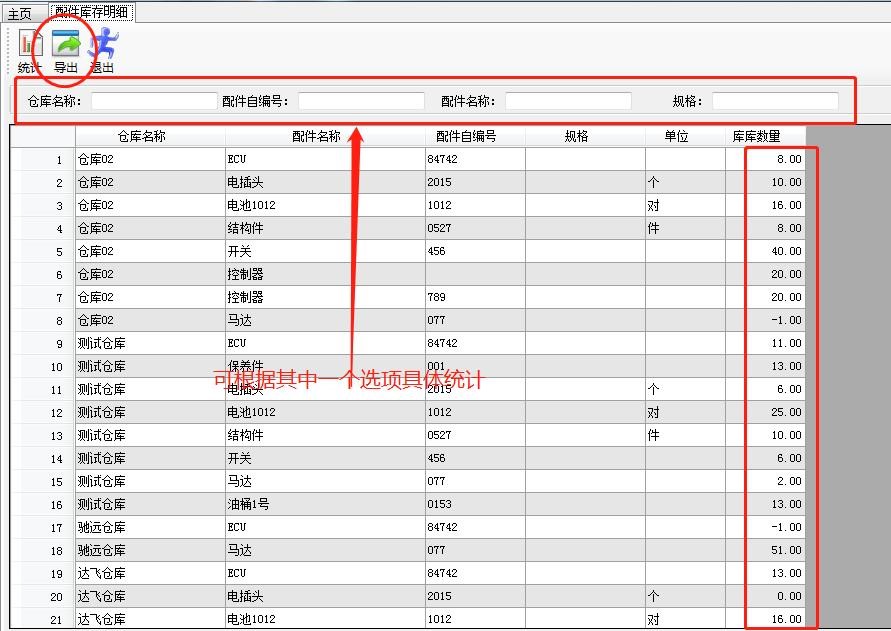This screenshot has height=631, width=891.
Task: Select code 2015 in row 2
Action: pos(475,182)
